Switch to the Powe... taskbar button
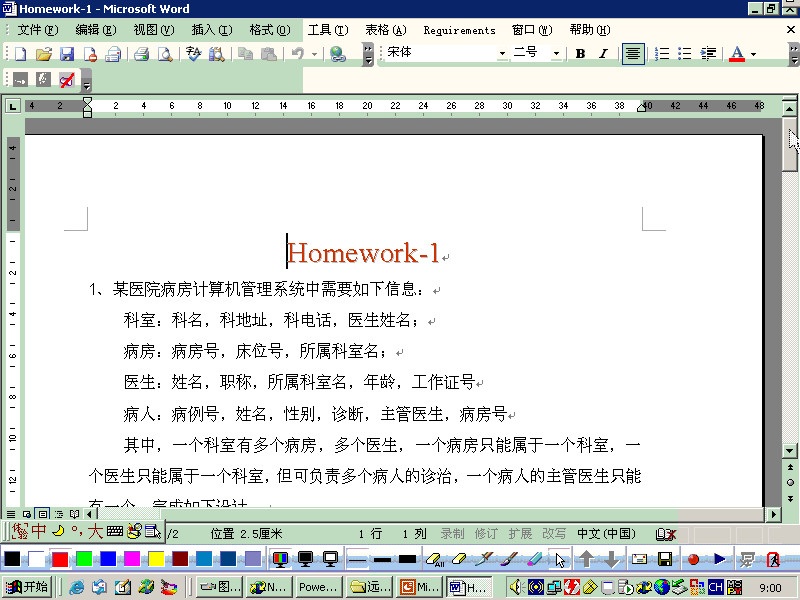800x600 pixels. pyautogui.click(x=318, y=587)
